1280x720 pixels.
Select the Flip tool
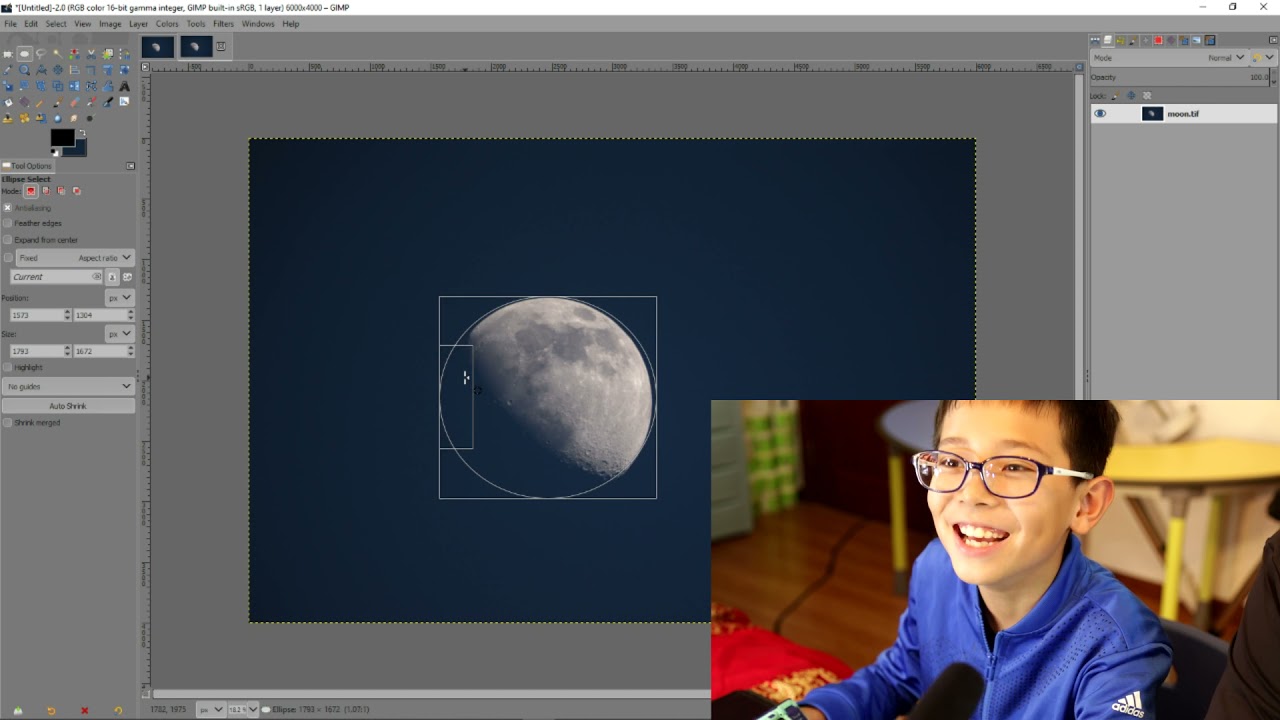74,86
